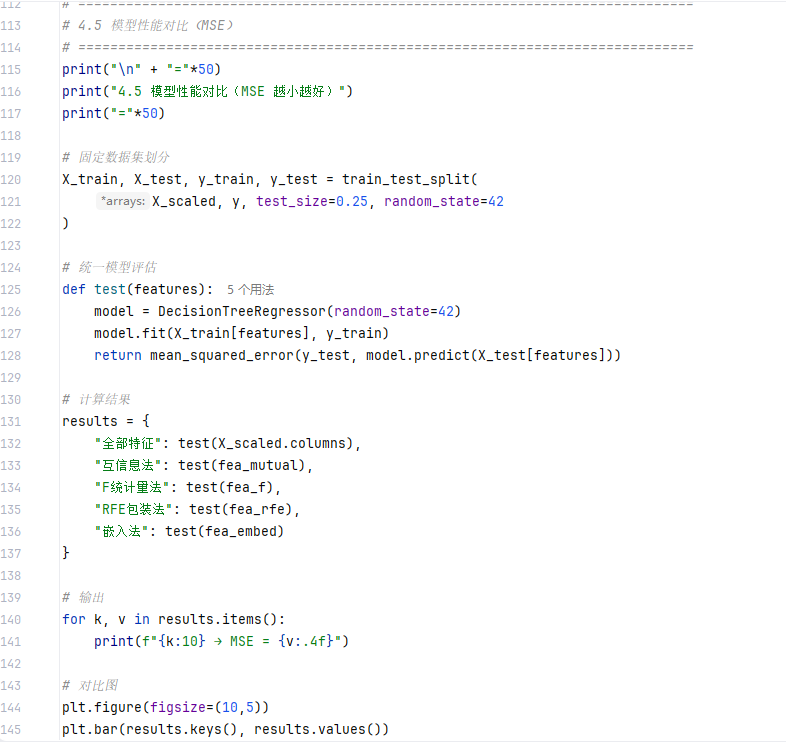The height and width of the screenshot is (742, 786).
Task: Click the comment '# 固定数据集划分'
Action: (116, 157)
